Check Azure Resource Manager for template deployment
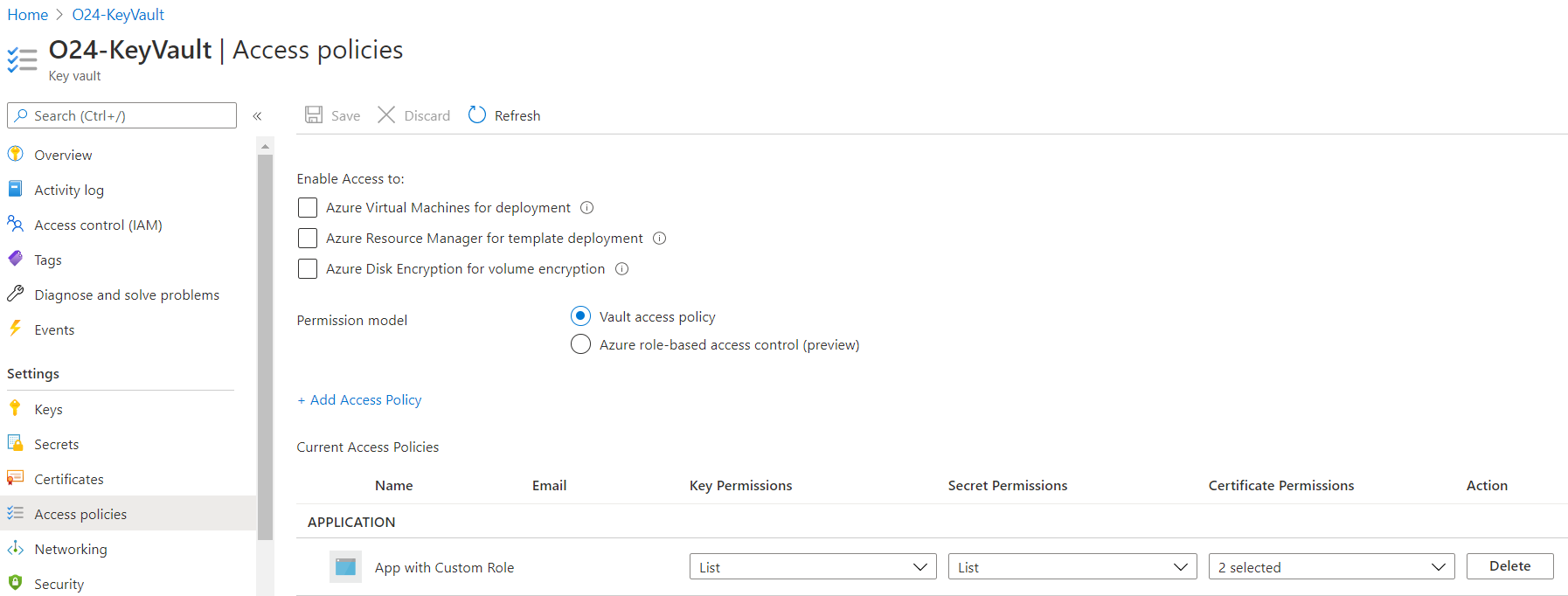This screenshot has height=596, width=1568. point(308,239)
